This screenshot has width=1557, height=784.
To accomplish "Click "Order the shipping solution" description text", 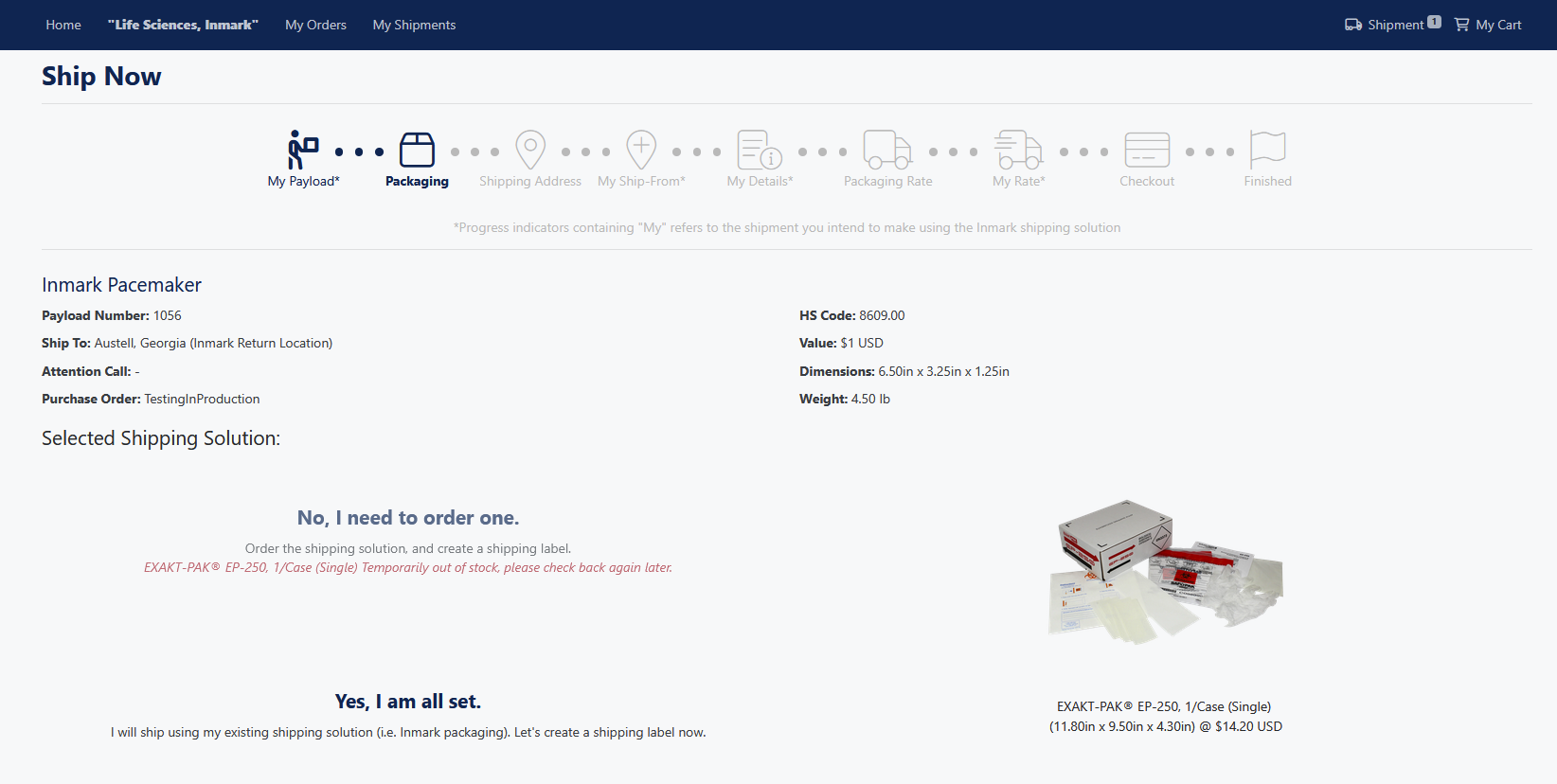I will [408, 548].
